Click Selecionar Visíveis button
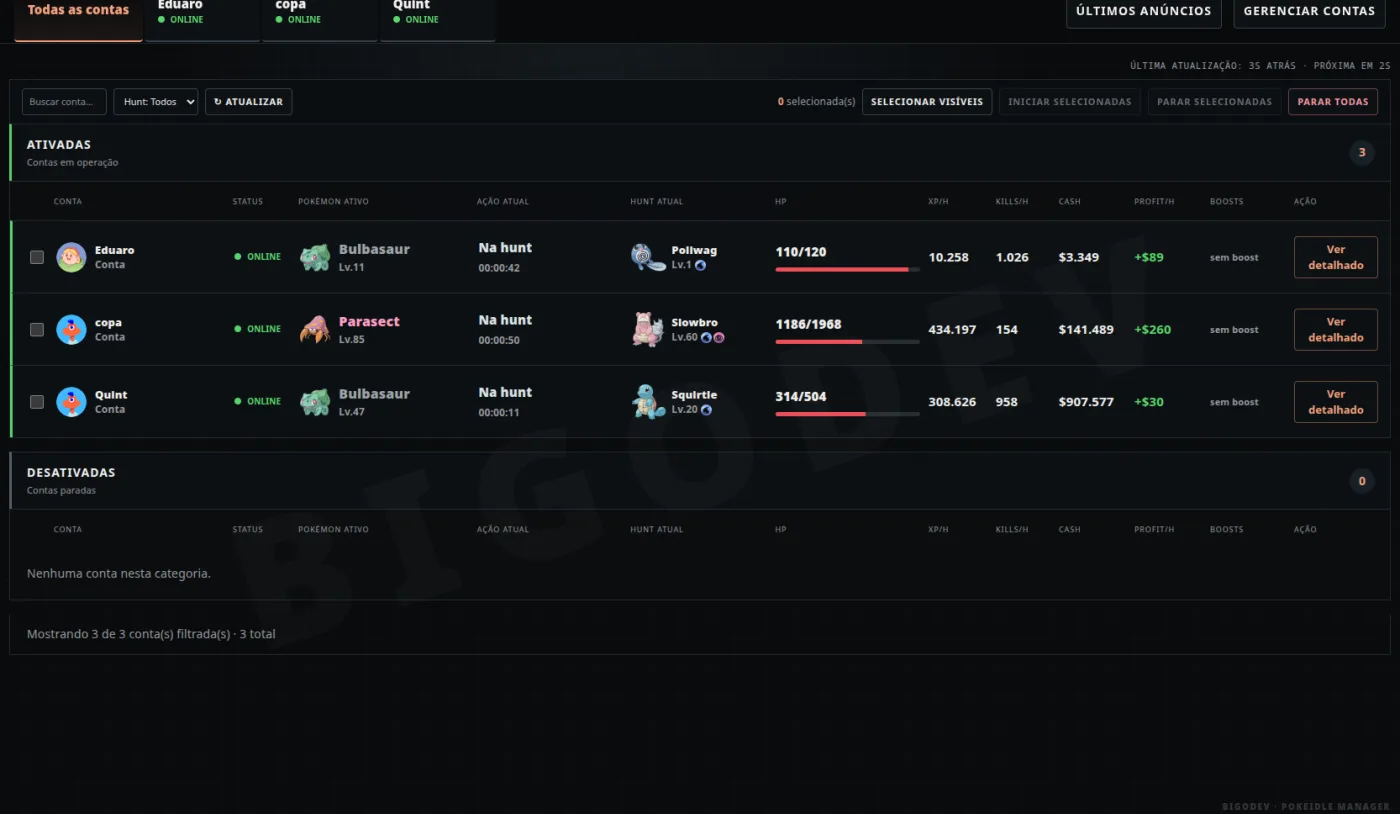 (x=927, y=101)
